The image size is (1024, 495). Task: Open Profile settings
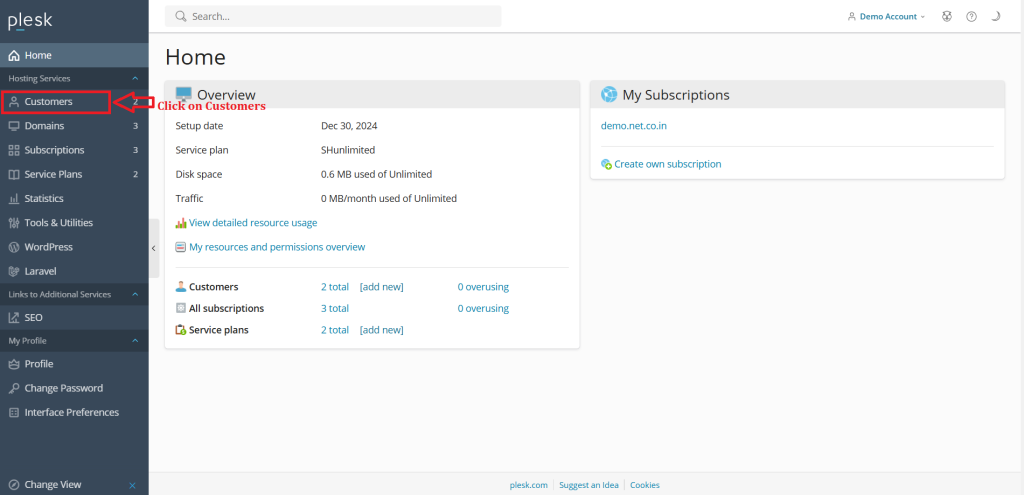pyautogui.click(x=74, y=364)
